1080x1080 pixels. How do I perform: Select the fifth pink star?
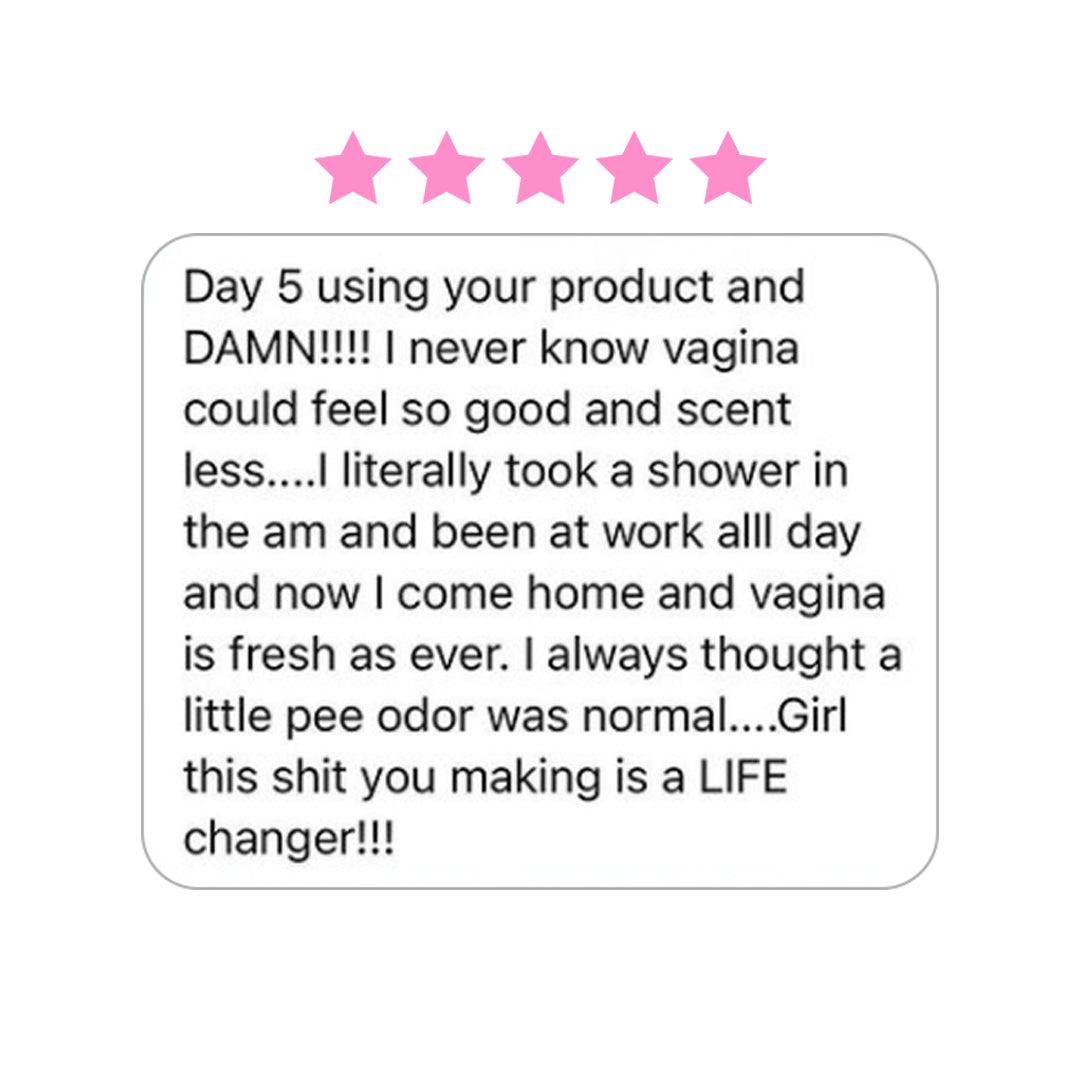coord(727,169)
